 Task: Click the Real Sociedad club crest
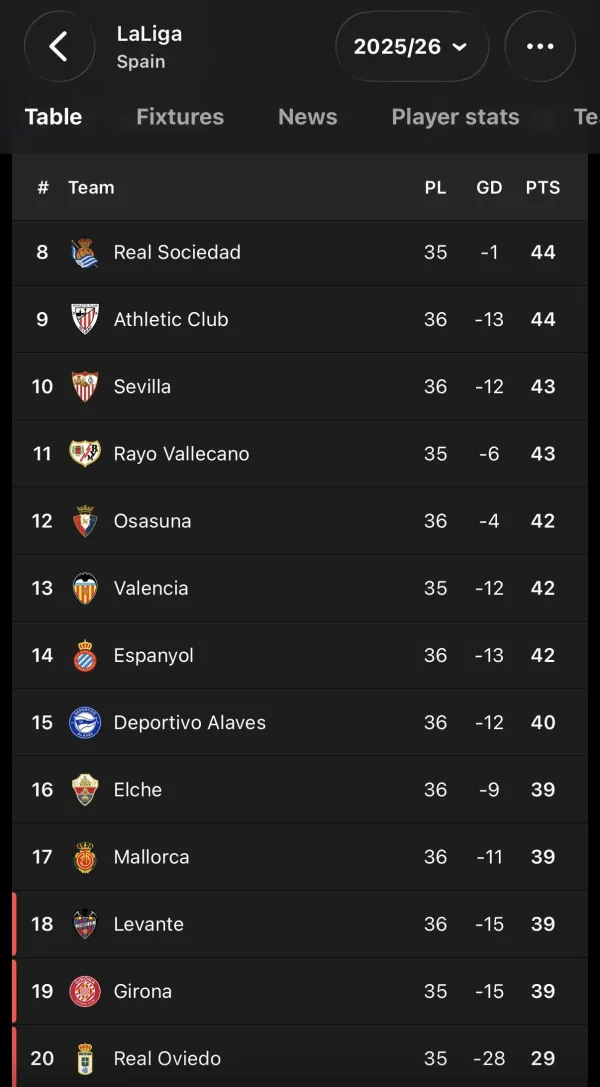pos(85,252)
